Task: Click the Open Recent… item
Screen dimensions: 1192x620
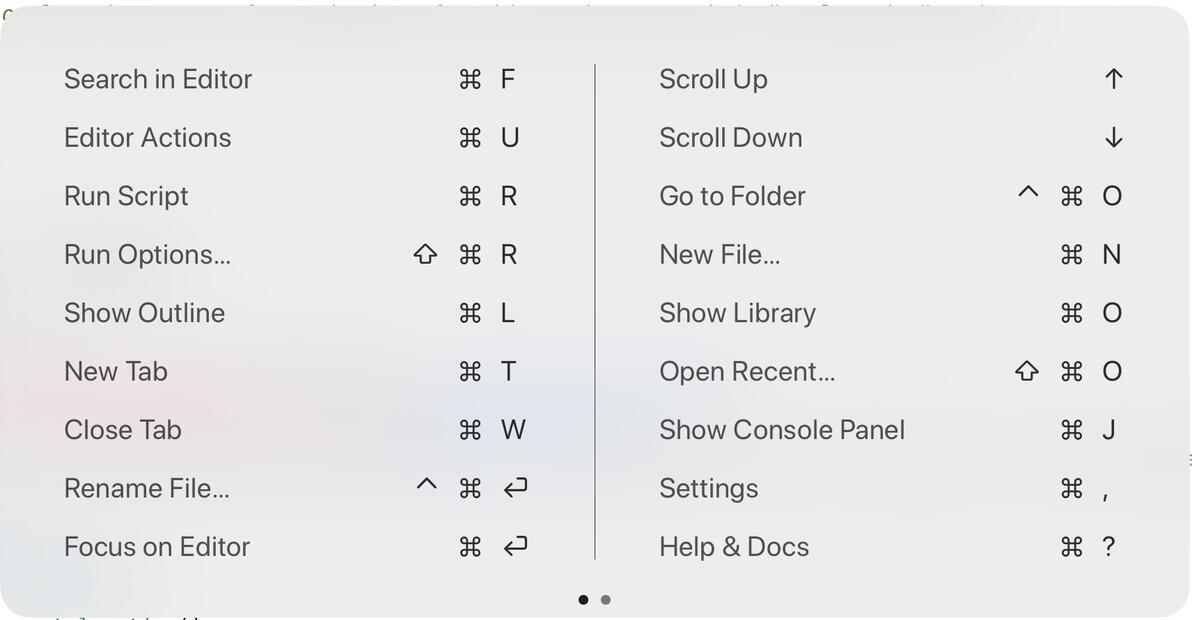Action: click(747, 372)
